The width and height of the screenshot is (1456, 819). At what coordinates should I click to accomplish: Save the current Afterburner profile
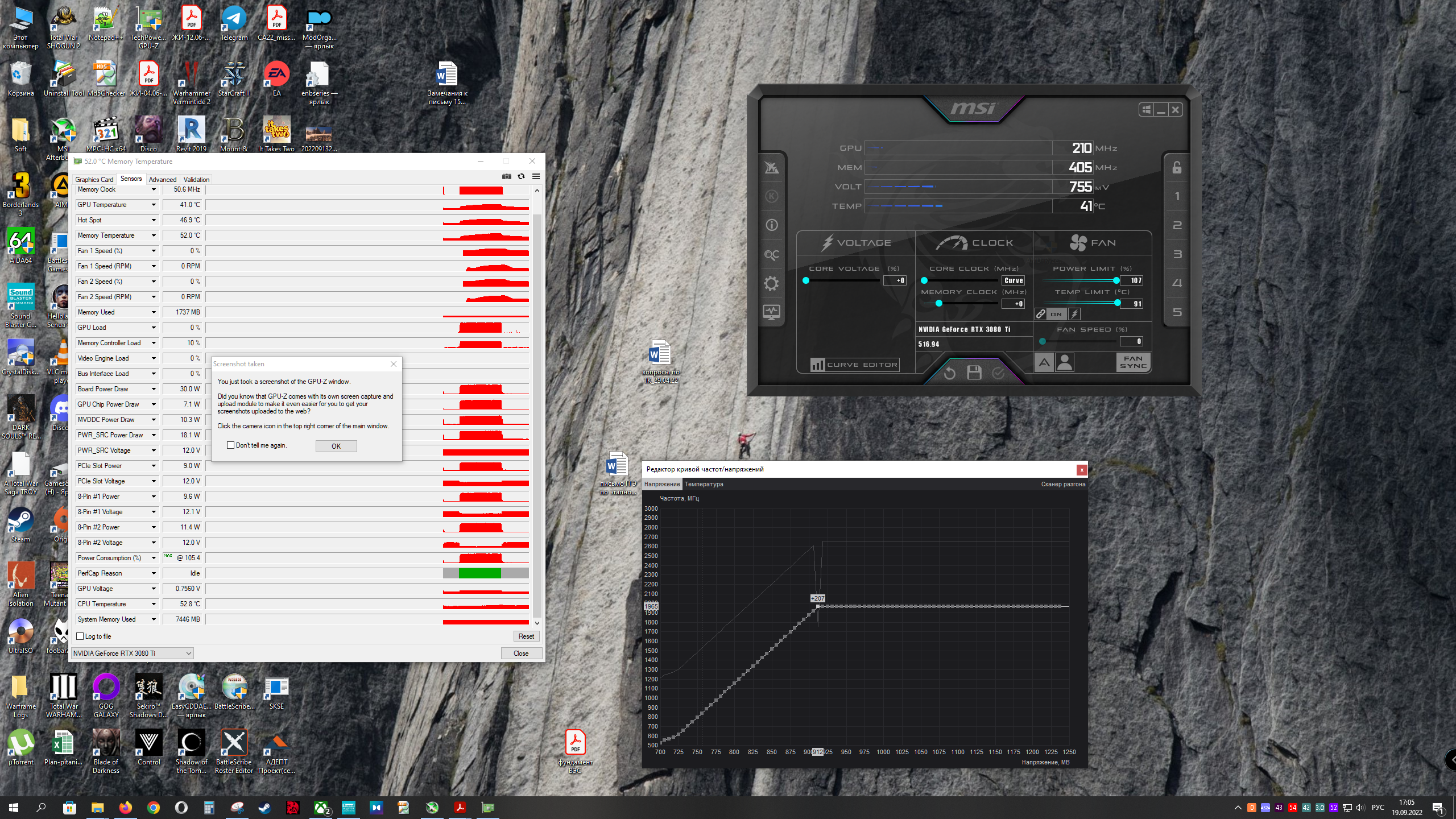pos(974,373)
